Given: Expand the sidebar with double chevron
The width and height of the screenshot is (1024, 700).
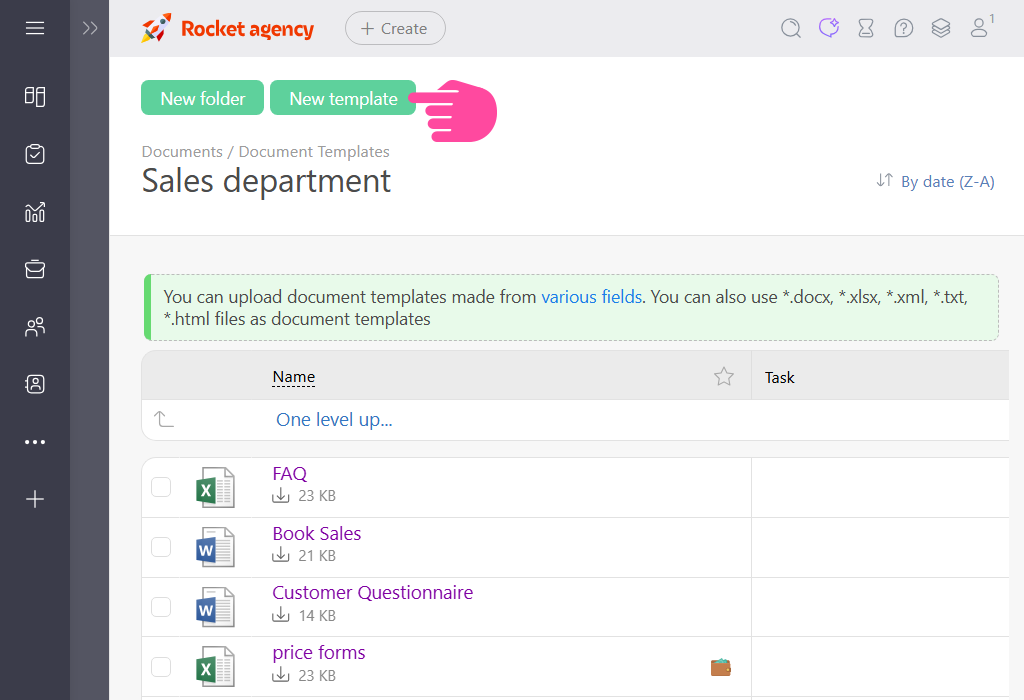Looking at the screenshot, I should point(90,28).
